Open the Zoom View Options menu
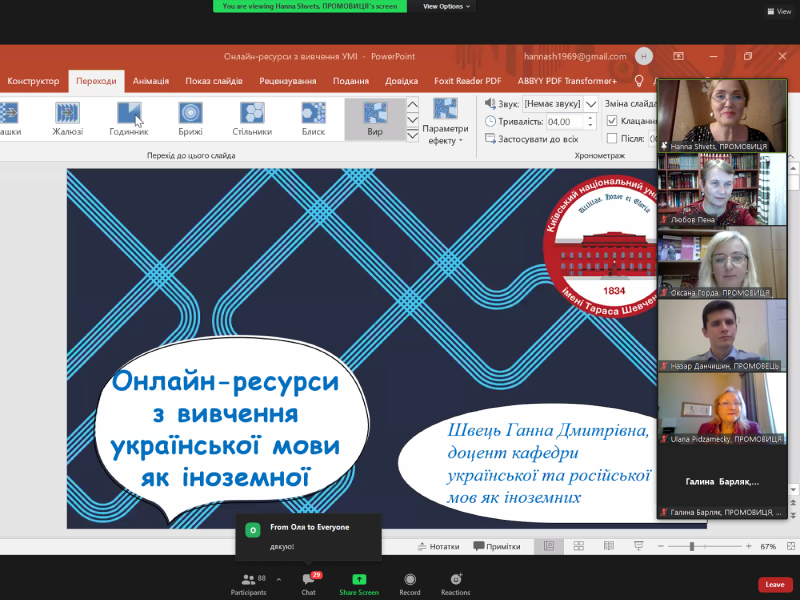 tap(445, 6)
